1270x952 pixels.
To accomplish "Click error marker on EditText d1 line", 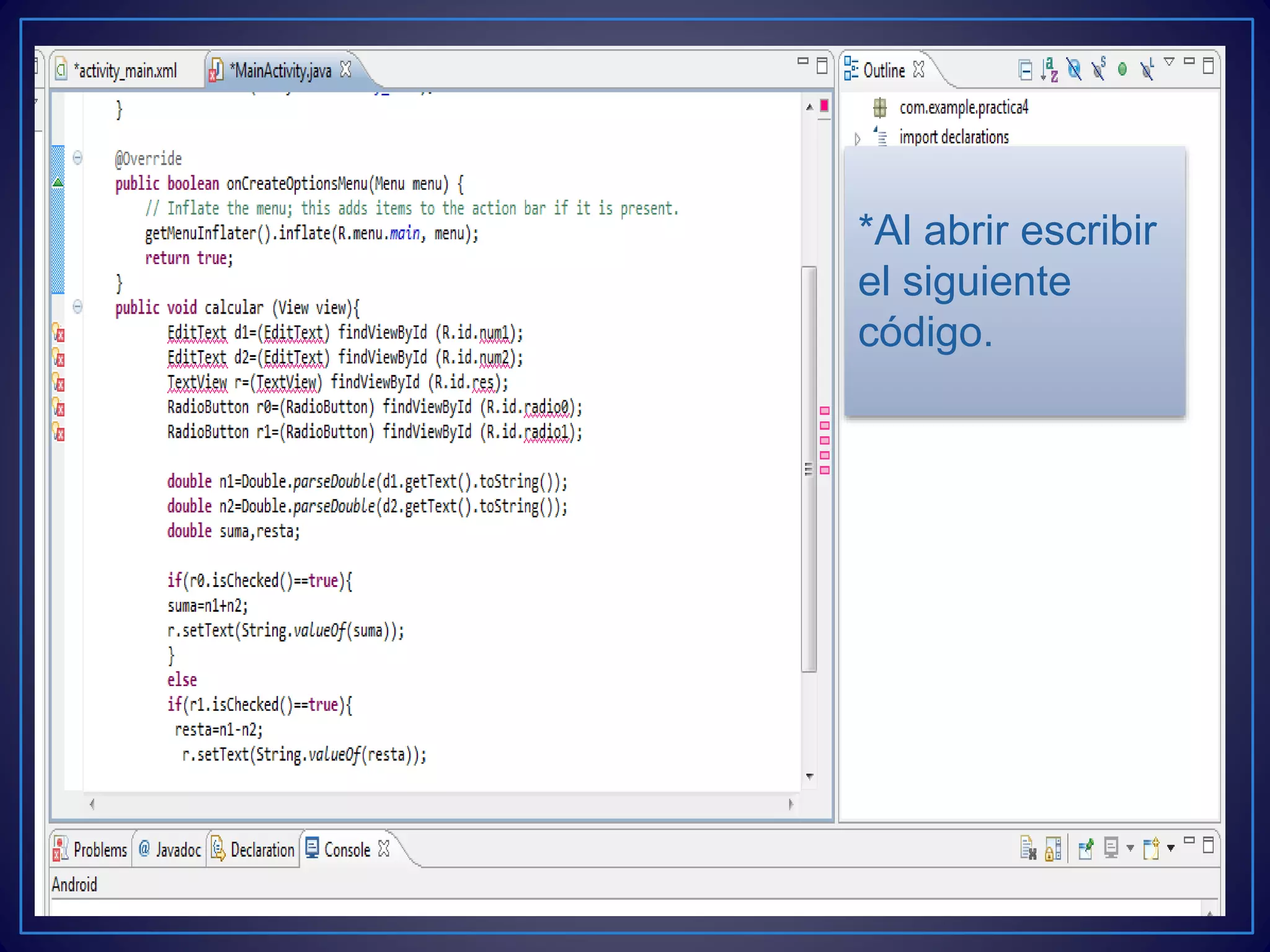I will coord(58,333).
